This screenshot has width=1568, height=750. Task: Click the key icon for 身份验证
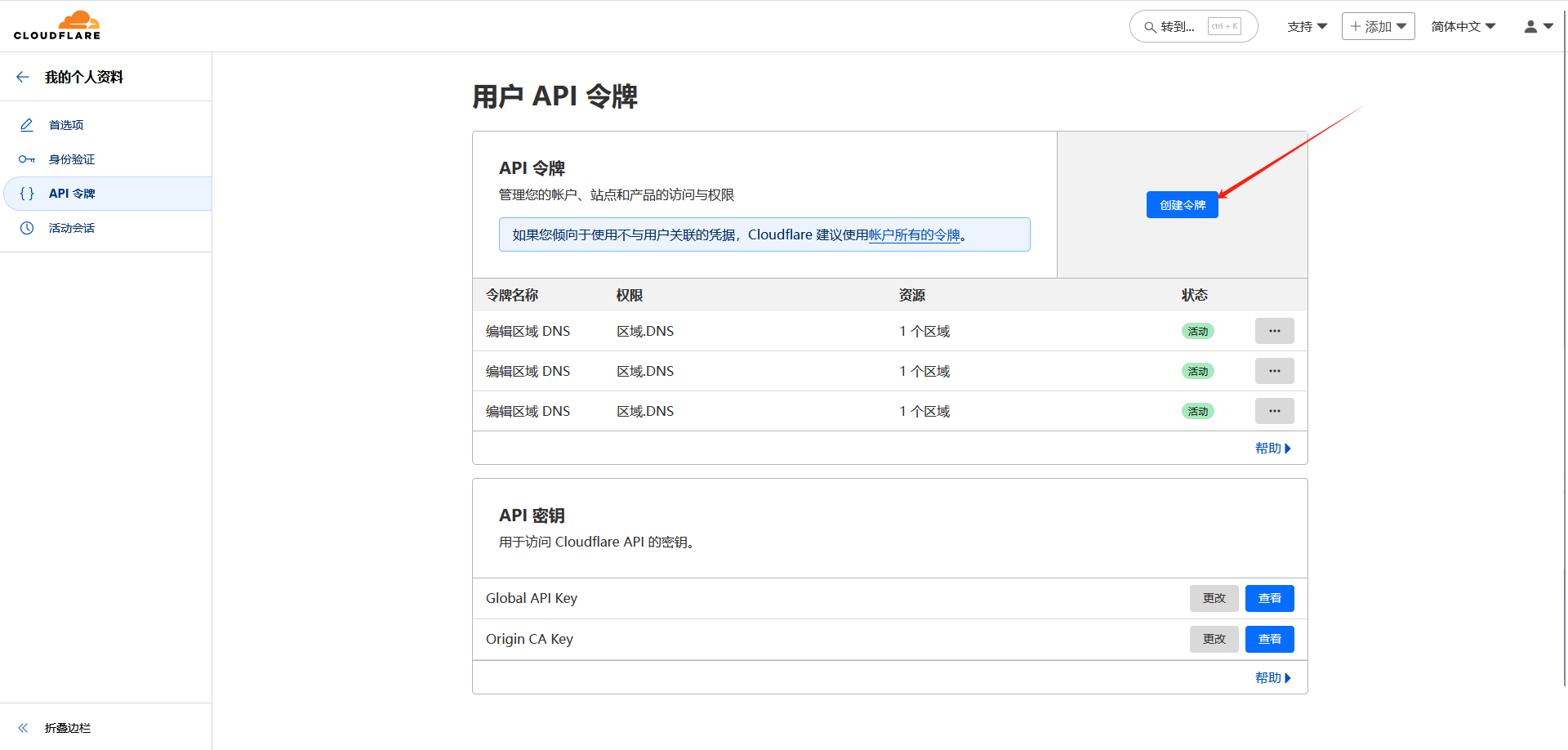coord(27,159)
